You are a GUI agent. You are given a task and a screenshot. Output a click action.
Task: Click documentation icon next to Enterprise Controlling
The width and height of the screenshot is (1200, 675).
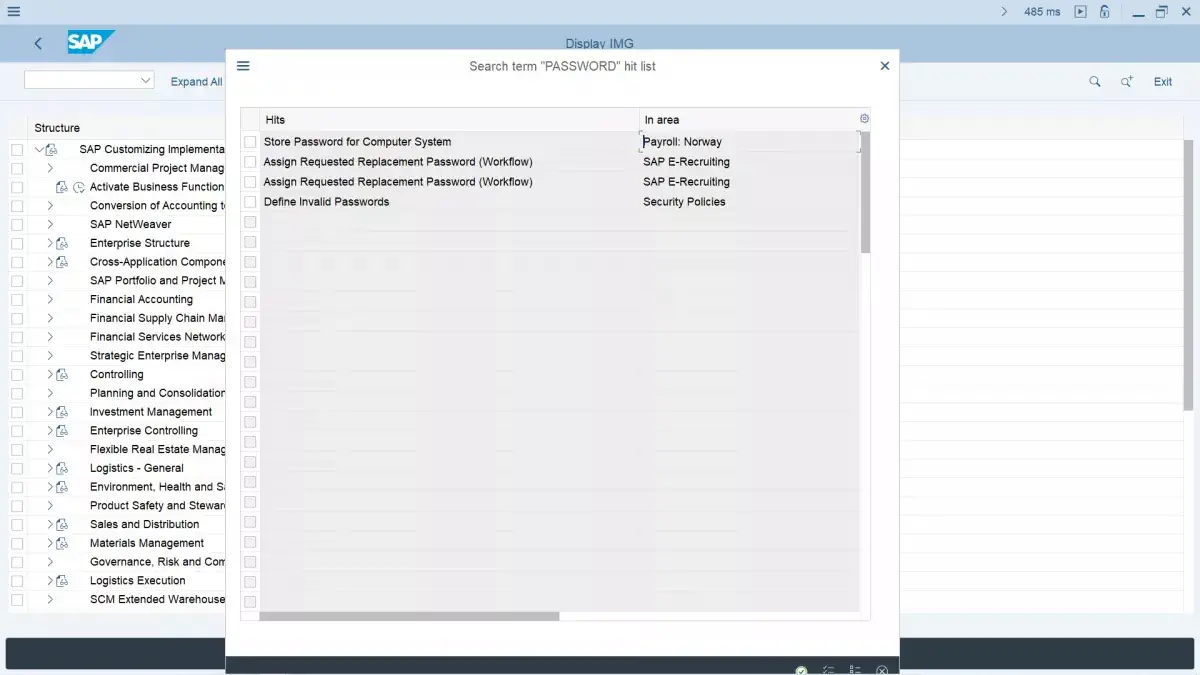coord(62,431)
